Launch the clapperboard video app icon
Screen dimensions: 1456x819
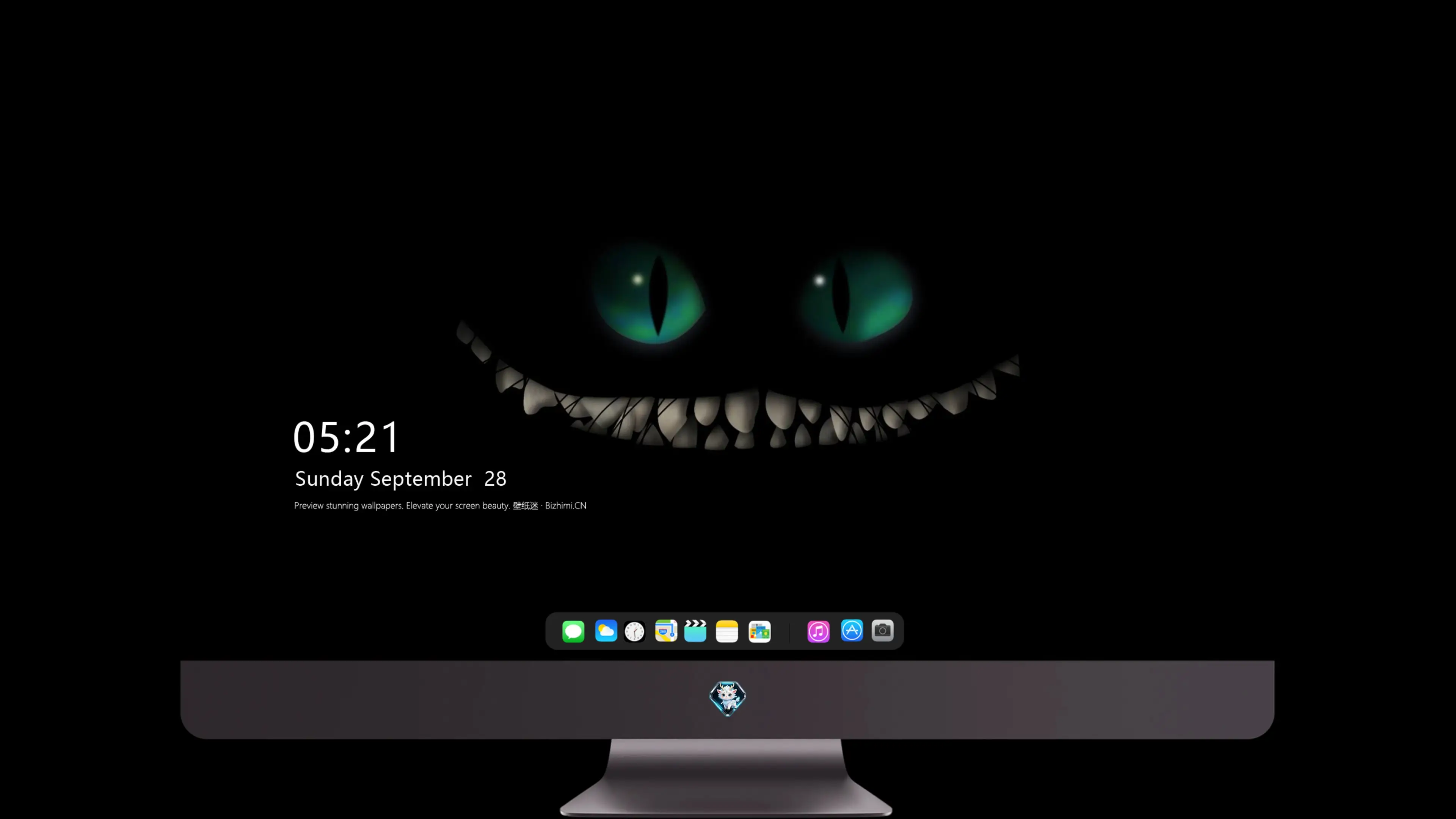click(695, 631)
